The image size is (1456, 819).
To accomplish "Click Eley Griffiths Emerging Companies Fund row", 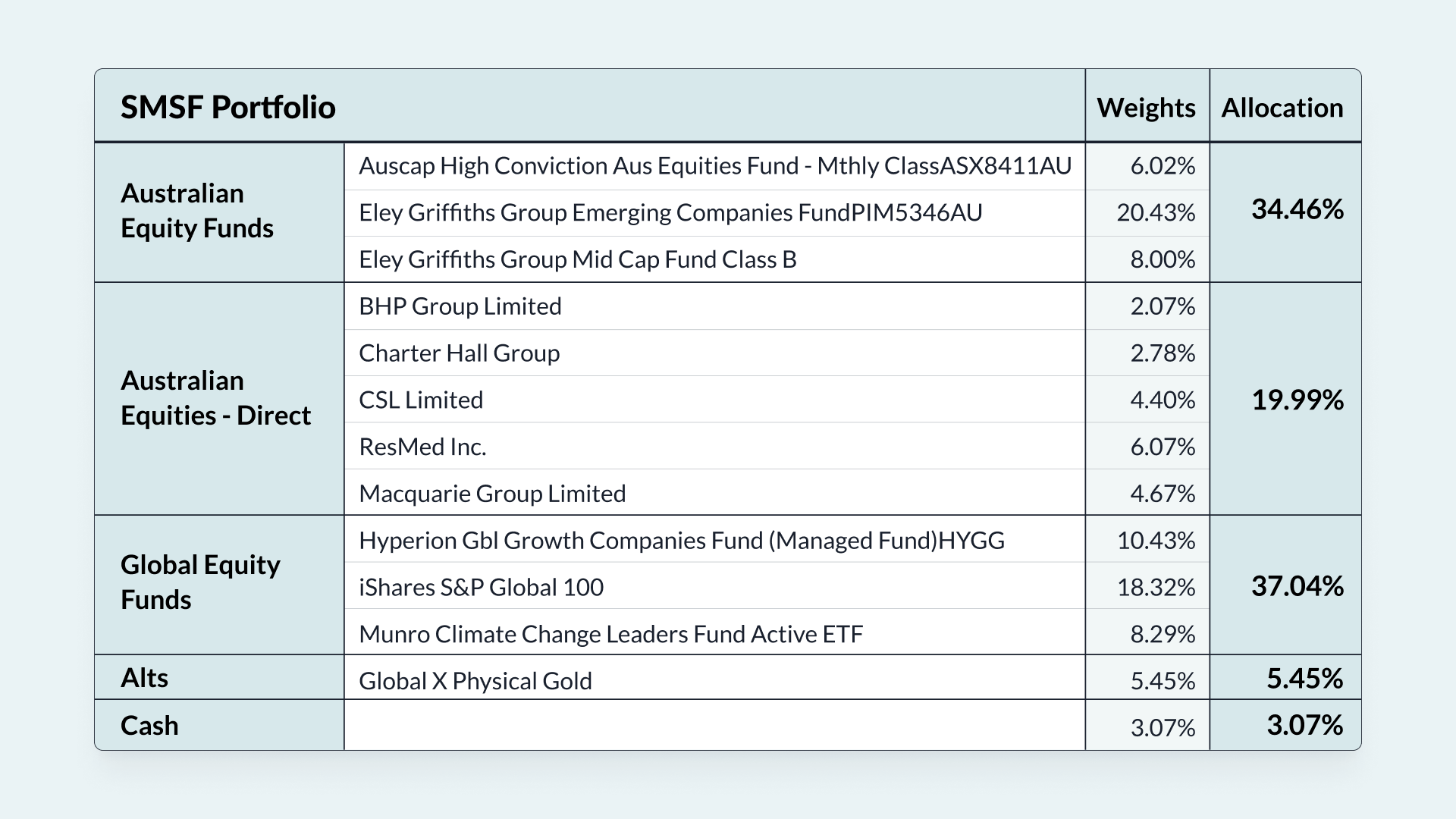I will (x=670, y=213).
